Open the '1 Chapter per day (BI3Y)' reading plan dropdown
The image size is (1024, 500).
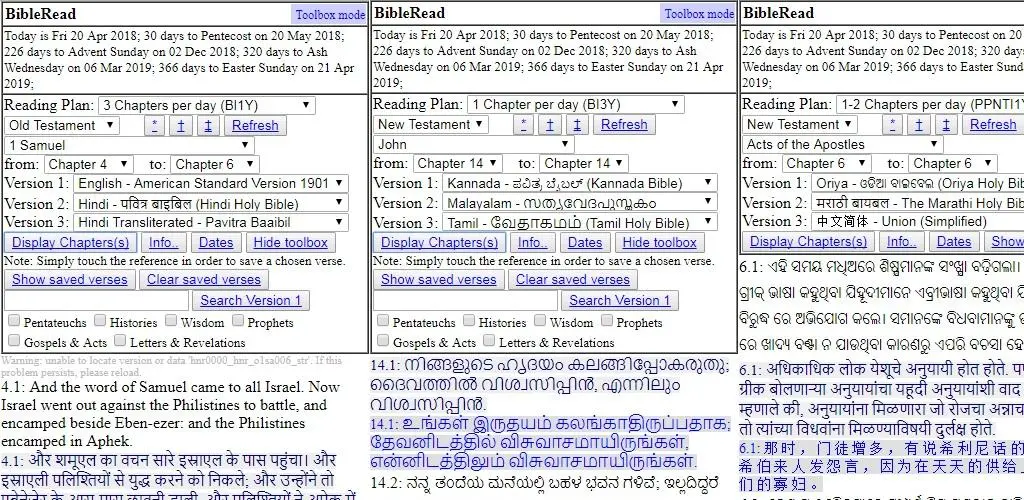click(576, 104)
